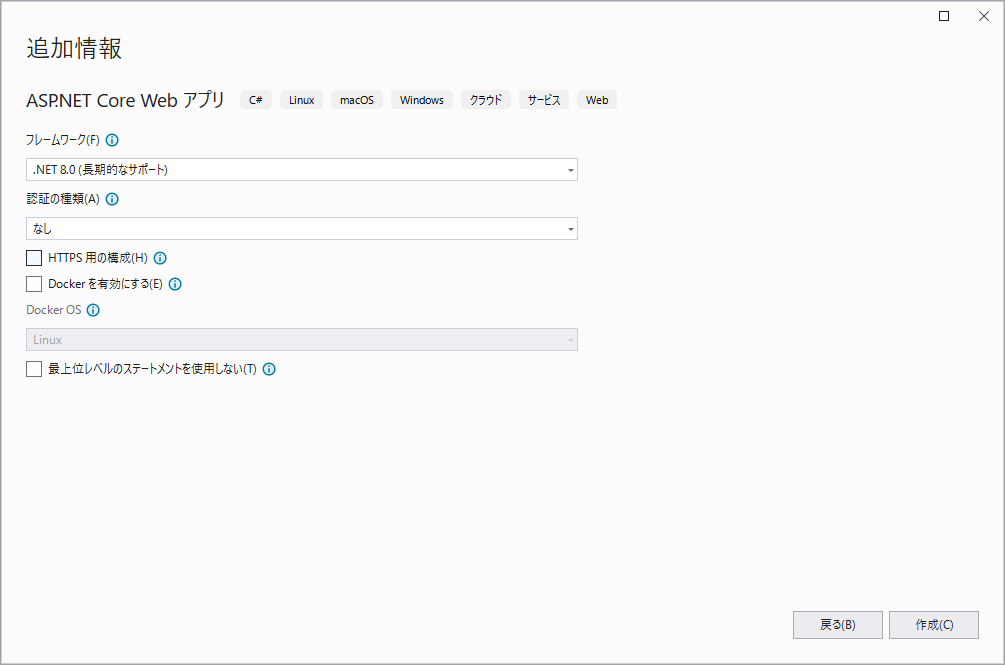Click the macOS tag
The image size is (1005, 665).
pyautogui.click(x=357, y=100)
